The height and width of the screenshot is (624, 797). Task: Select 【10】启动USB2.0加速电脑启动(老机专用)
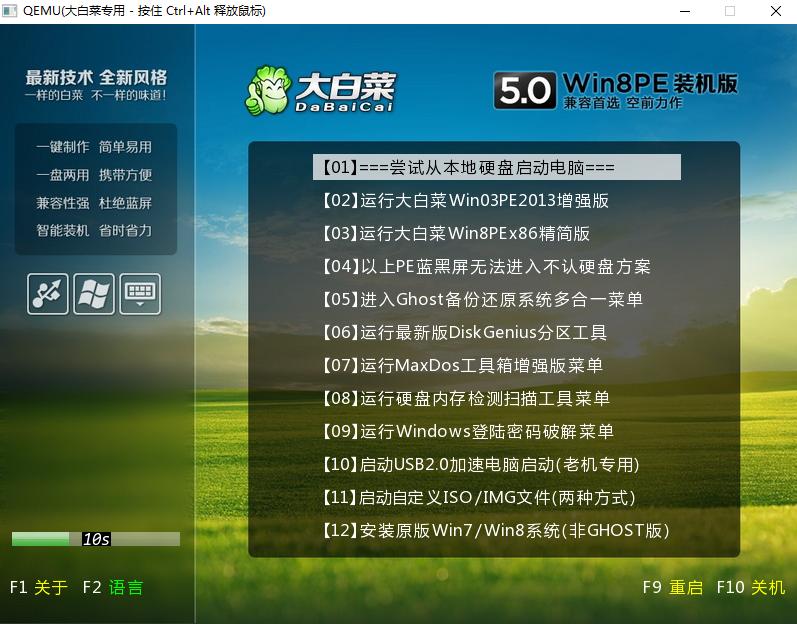pos(480,464)
